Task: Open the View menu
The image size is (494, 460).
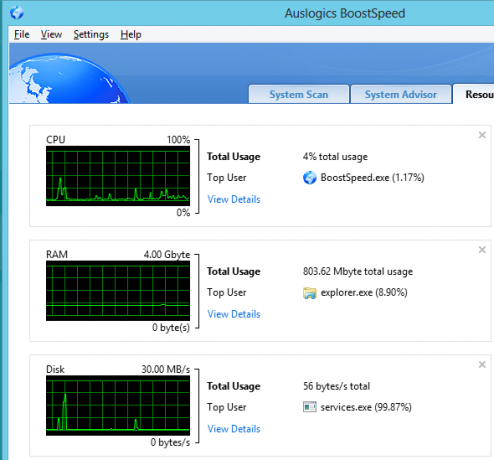Action: (51, 34)
